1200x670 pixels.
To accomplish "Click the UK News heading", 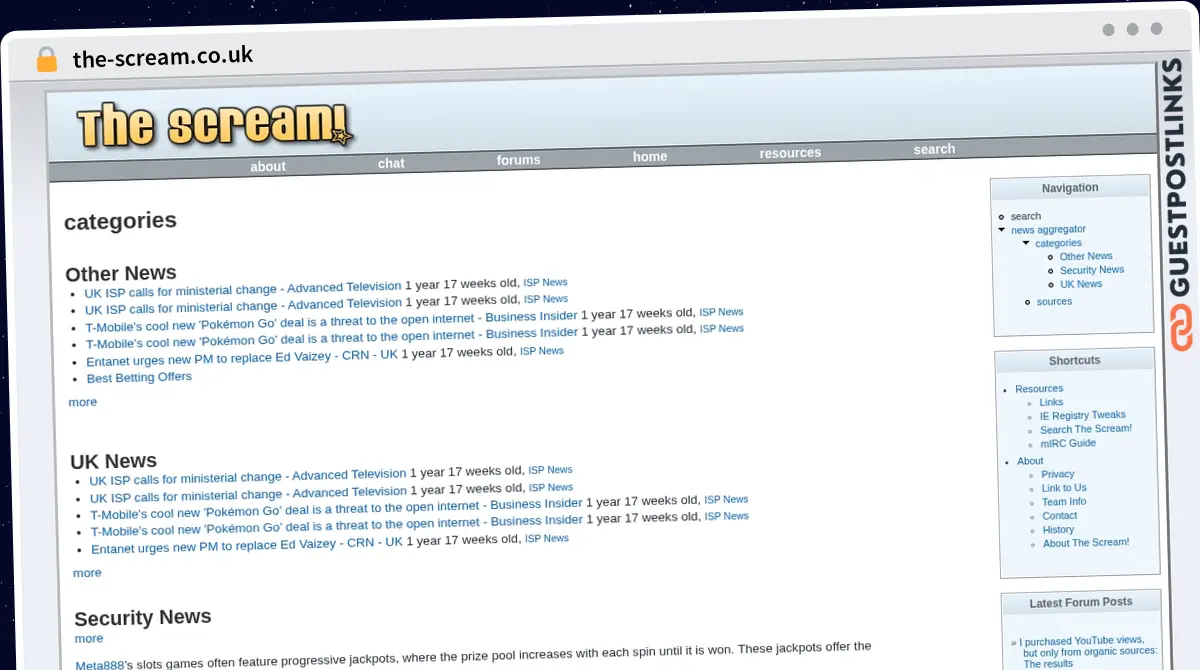I will [114, 461].
